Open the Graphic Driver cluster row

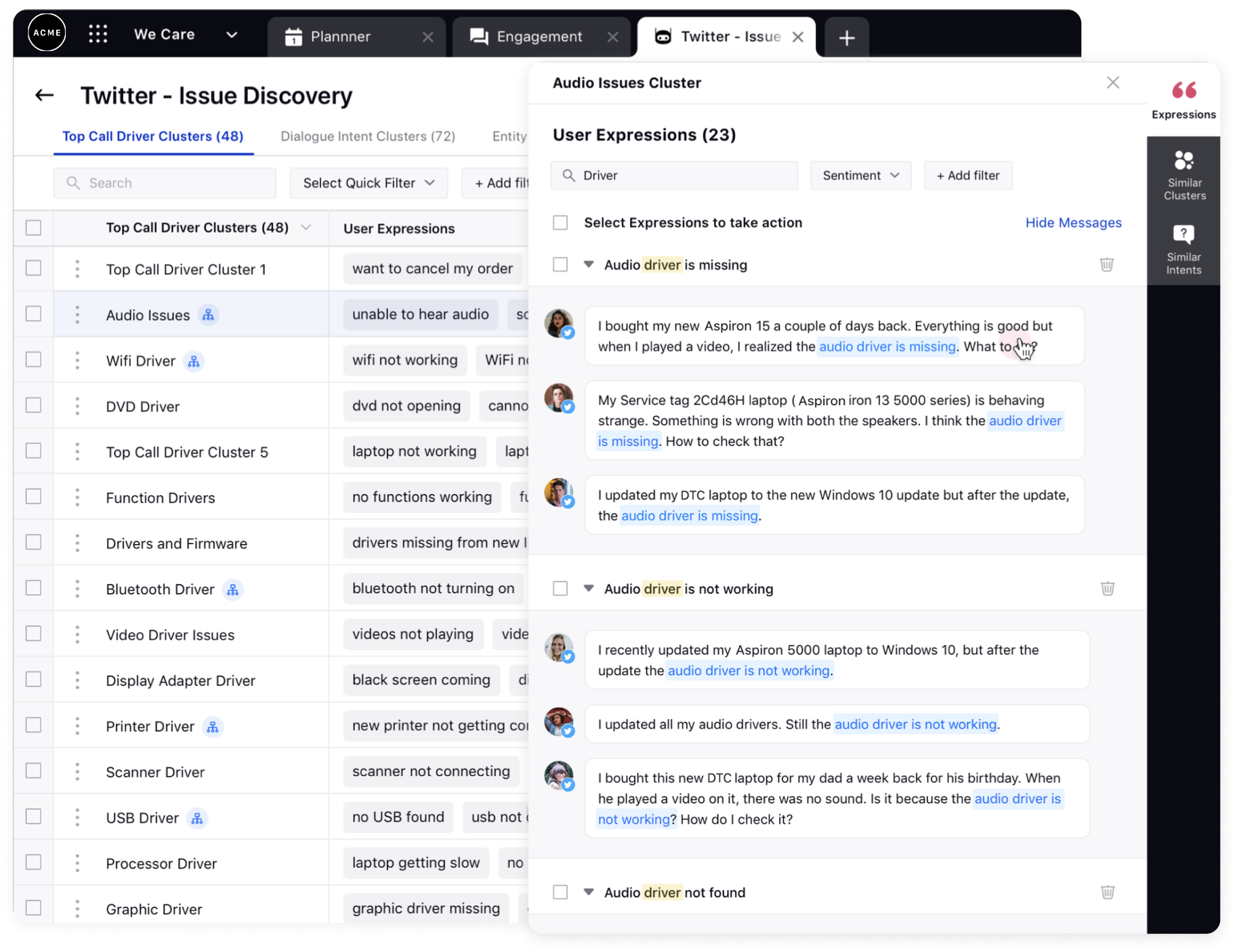pyautogui.click(x=154, y=909)
